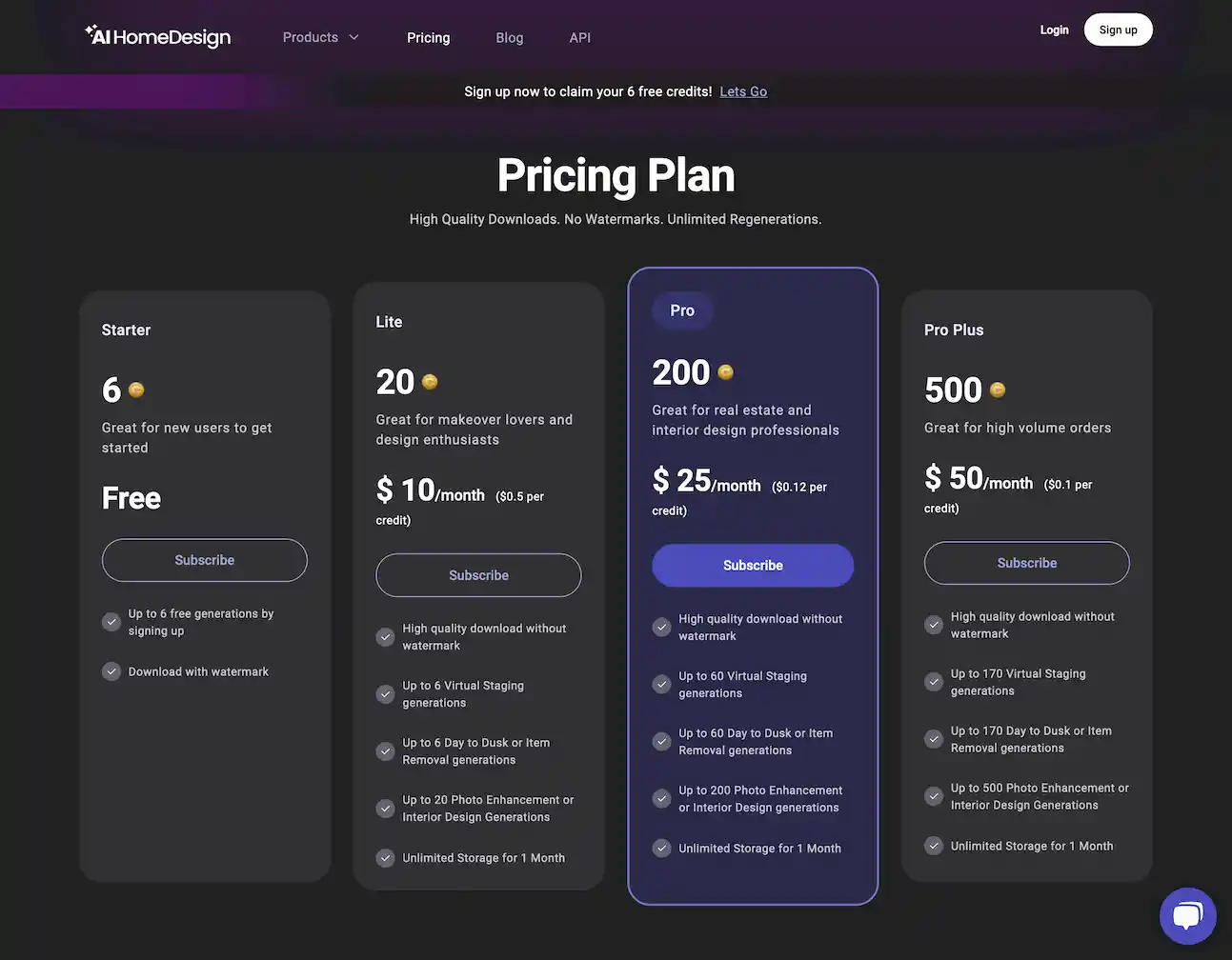Open the chat widget in the corner
Image resolution: width=1232 pixels, height=960 pixels.
click(x=1187, y=915)
